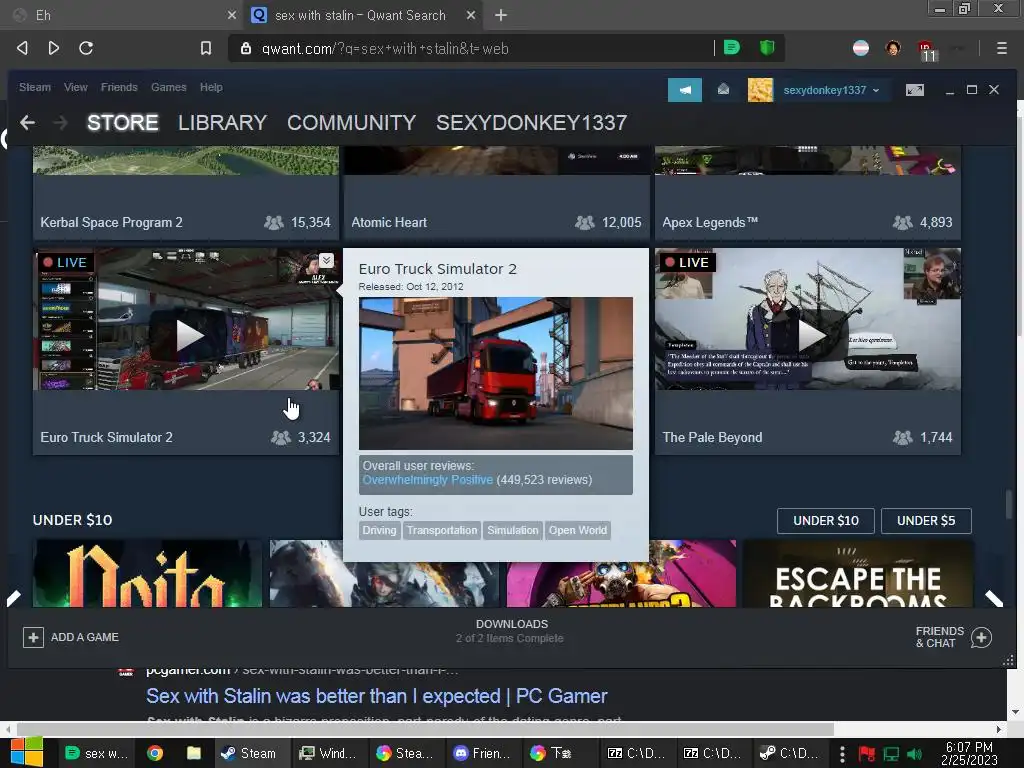
Task: Click Euro Truck Simulator 2 card title
Action: point(106,438)
